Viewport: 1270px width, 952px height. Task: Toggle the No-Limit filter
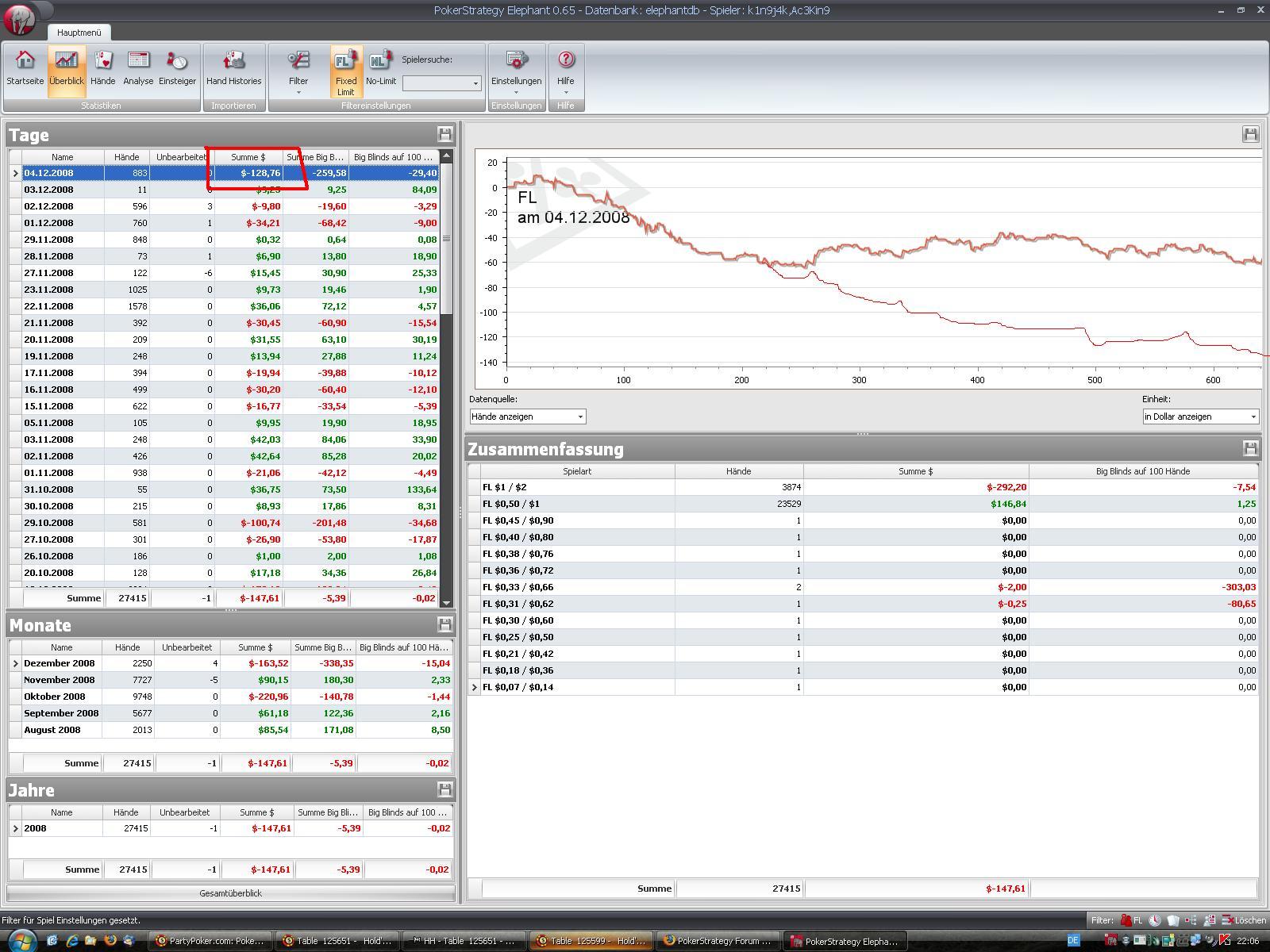[381, 71]
